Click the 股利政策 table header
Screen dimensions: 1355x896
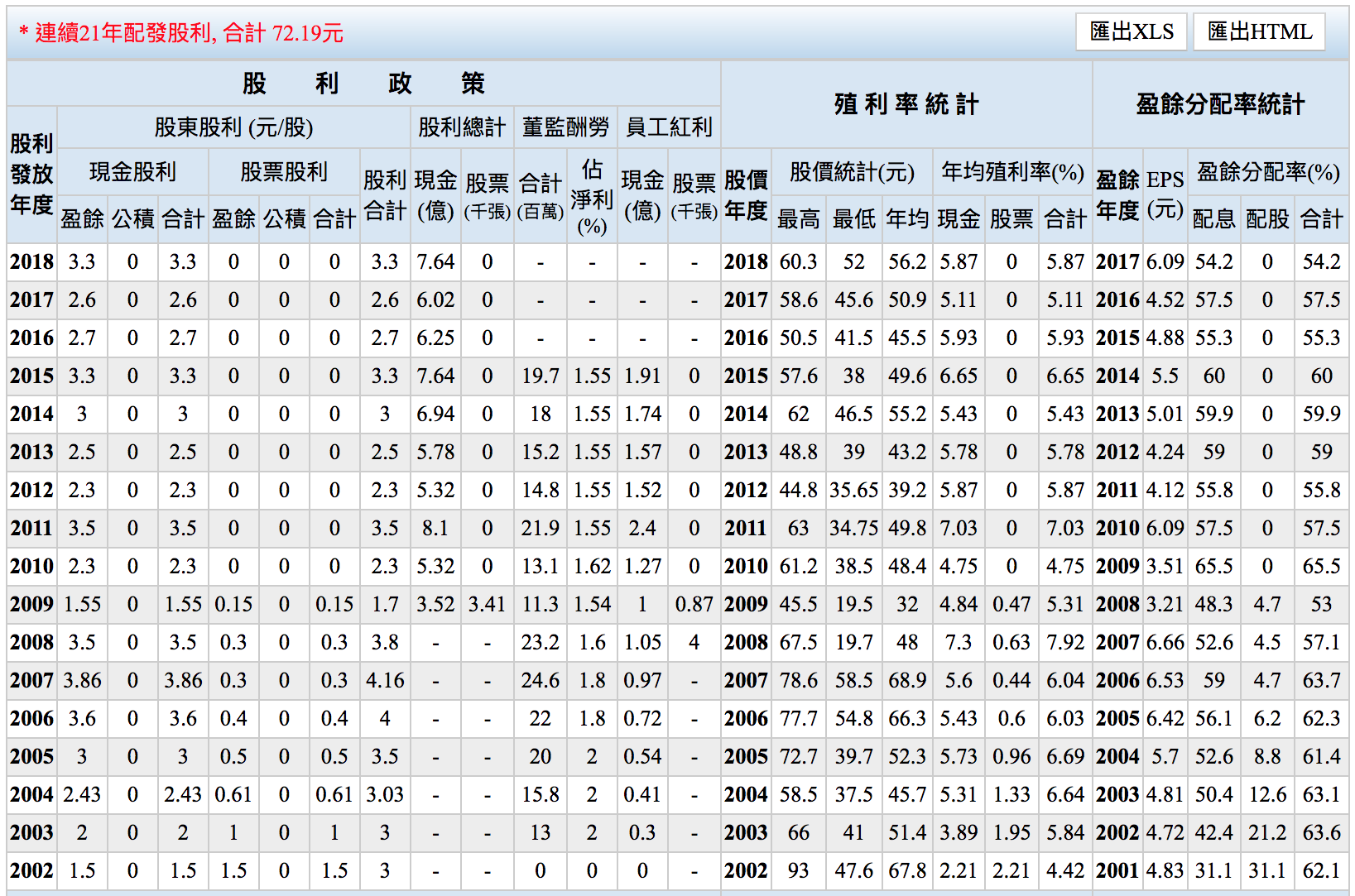pos(363,84)
